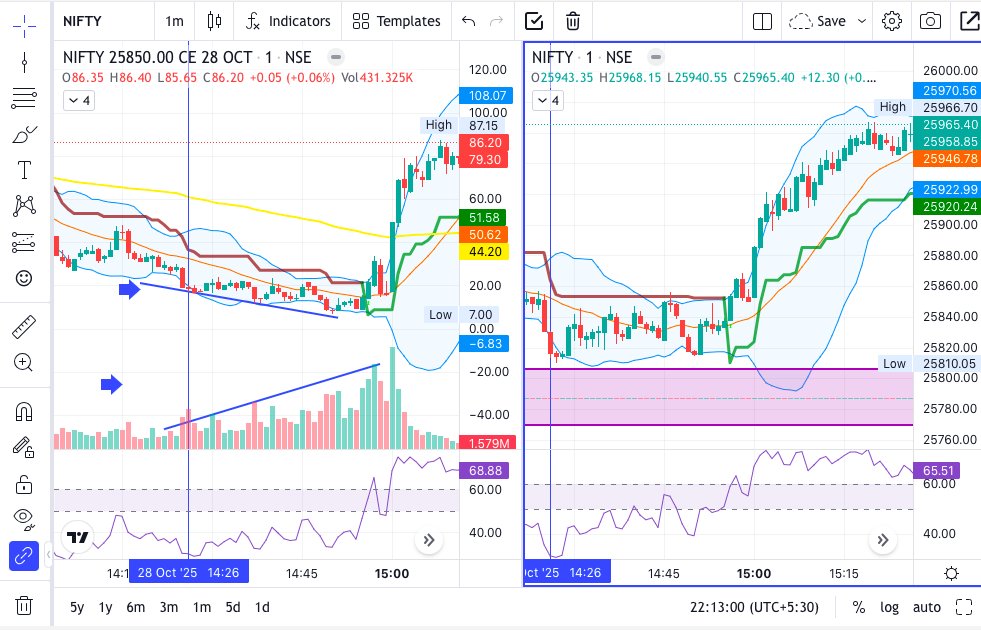Collapse the drawing toolbar side arrow
This screenshot has height=630, width=981.
coord(49,555)
